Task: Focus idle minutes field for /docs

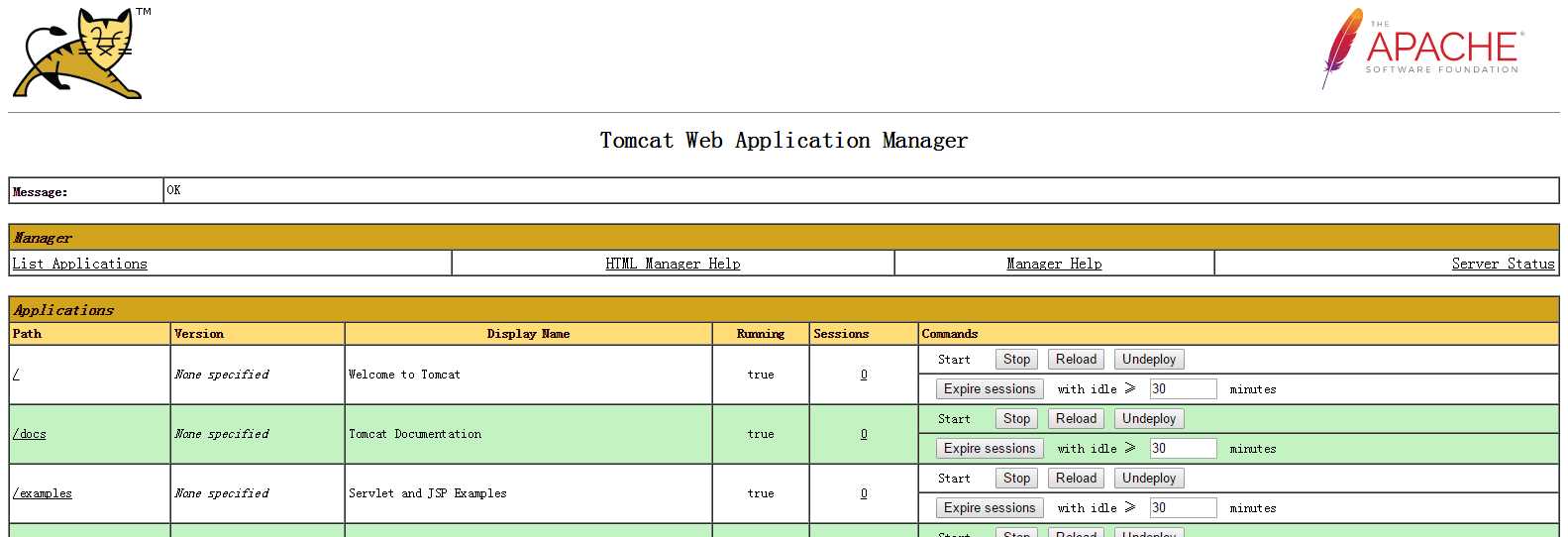Action: [x=1183, y=449]
